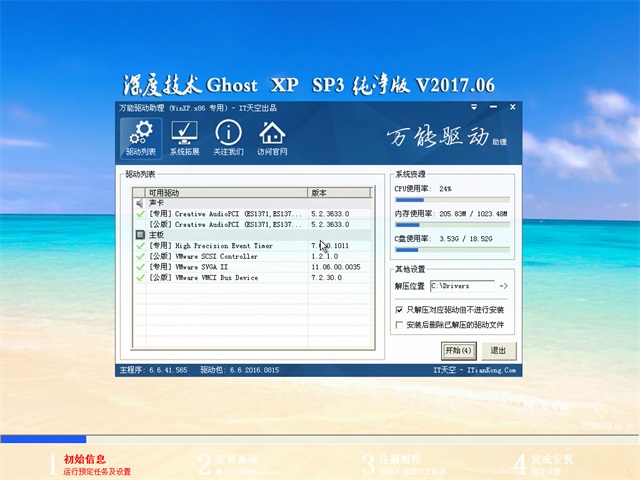
Task: Open the title bar dropdown menu arrow icon
Action: point(474,107)
